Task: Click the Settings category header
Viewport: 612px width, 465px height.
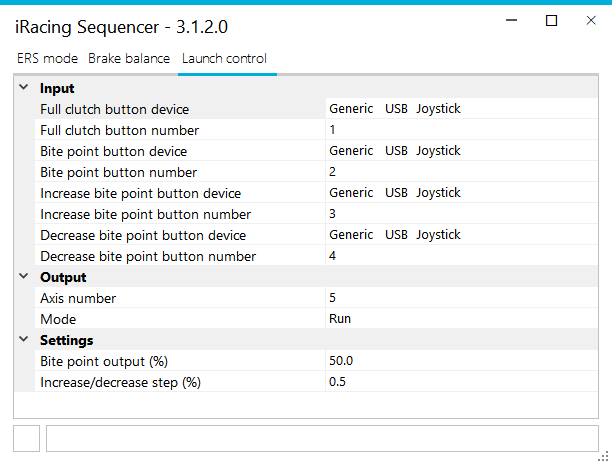Action: click(x=66, y=340)
